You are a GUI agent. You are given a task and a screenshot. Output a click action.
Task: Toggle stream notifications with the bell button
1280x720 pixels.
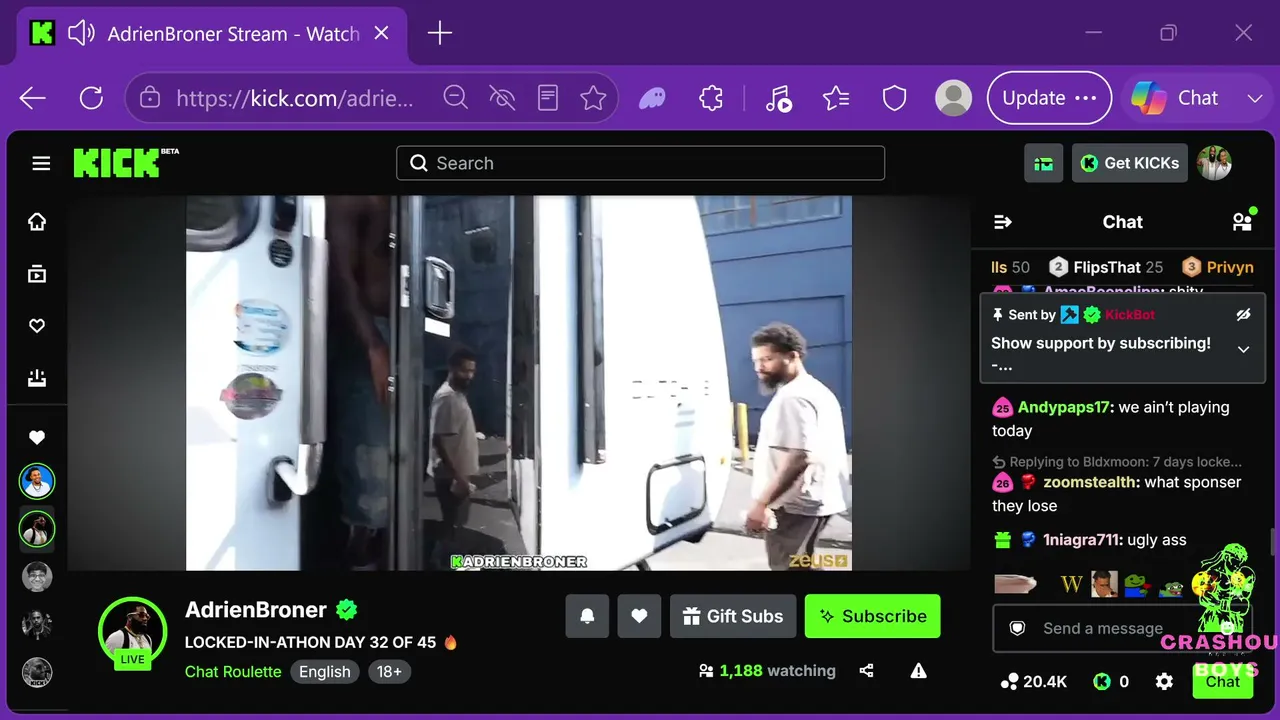(587, 616)
